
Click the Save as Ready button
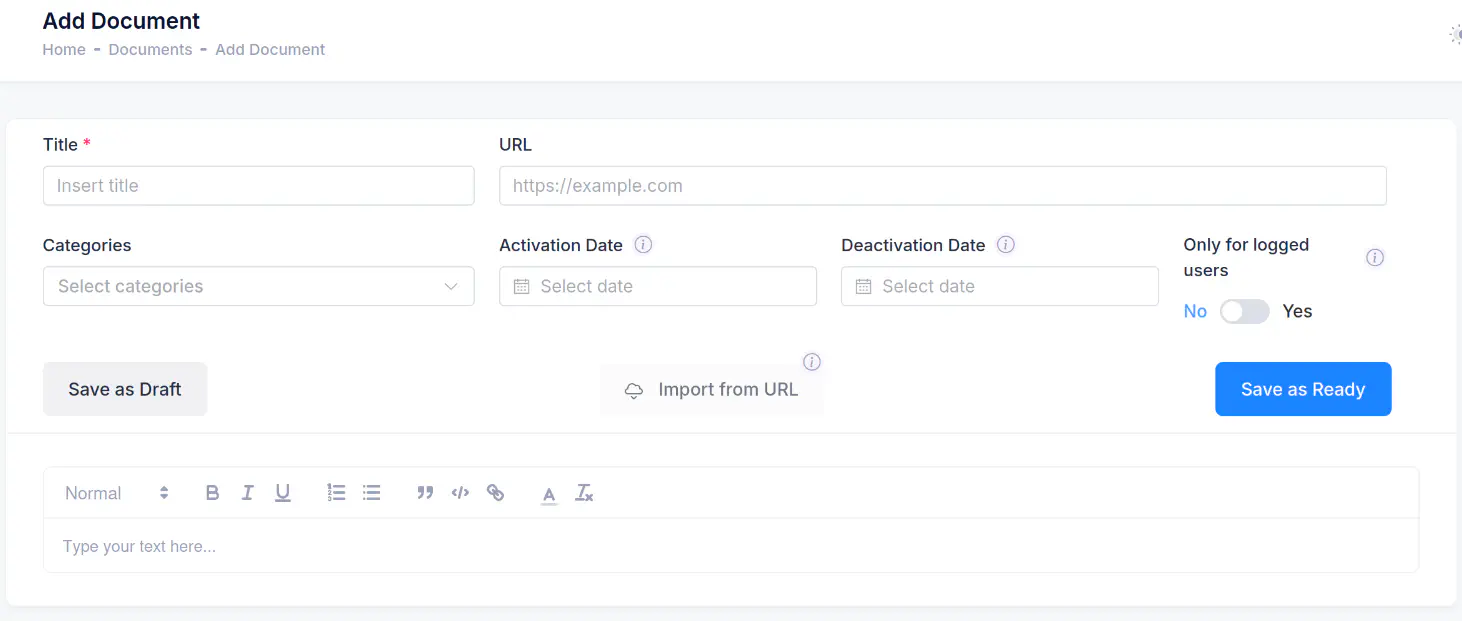pyautogui.click(x=1302, y=389)
